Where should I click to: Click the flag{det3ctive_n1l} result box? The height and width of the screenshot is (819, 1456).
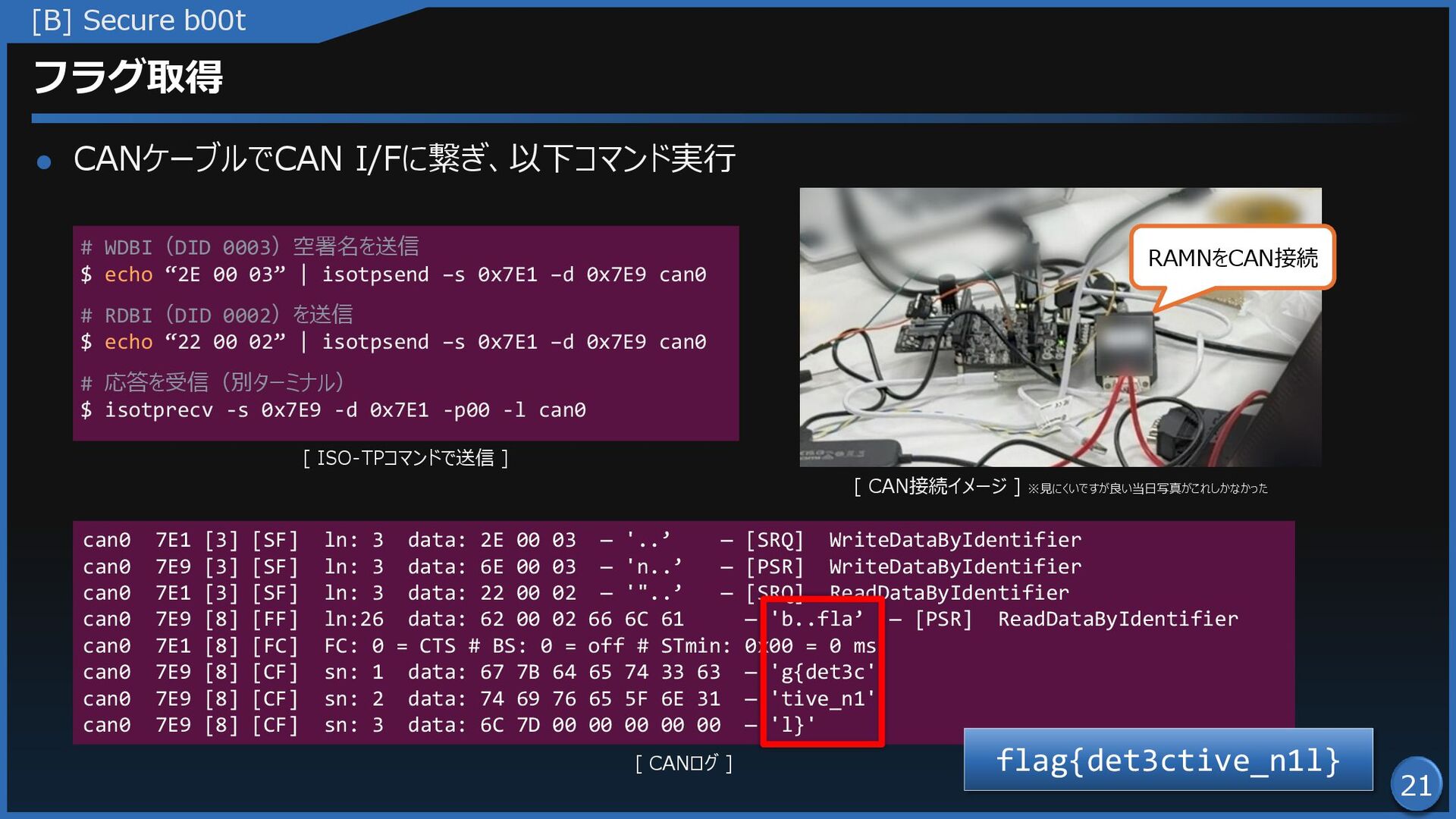click(1168, 760)
